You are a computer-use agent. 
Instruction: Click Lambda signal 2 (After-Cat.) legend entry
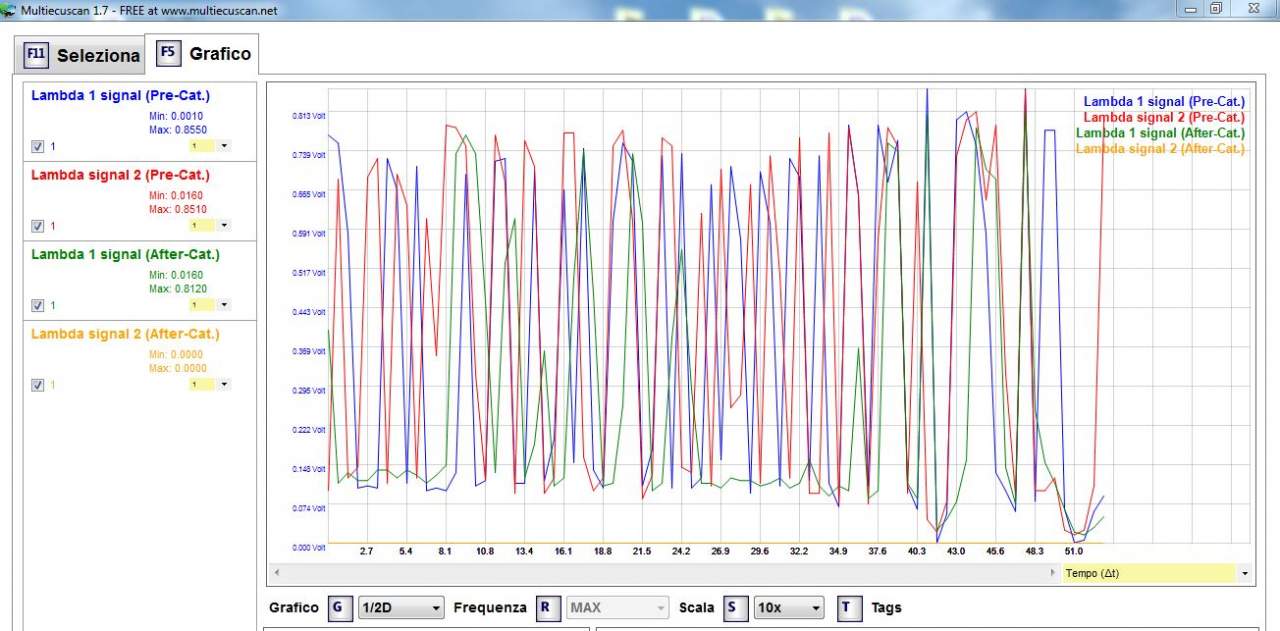pos(1160,148)
